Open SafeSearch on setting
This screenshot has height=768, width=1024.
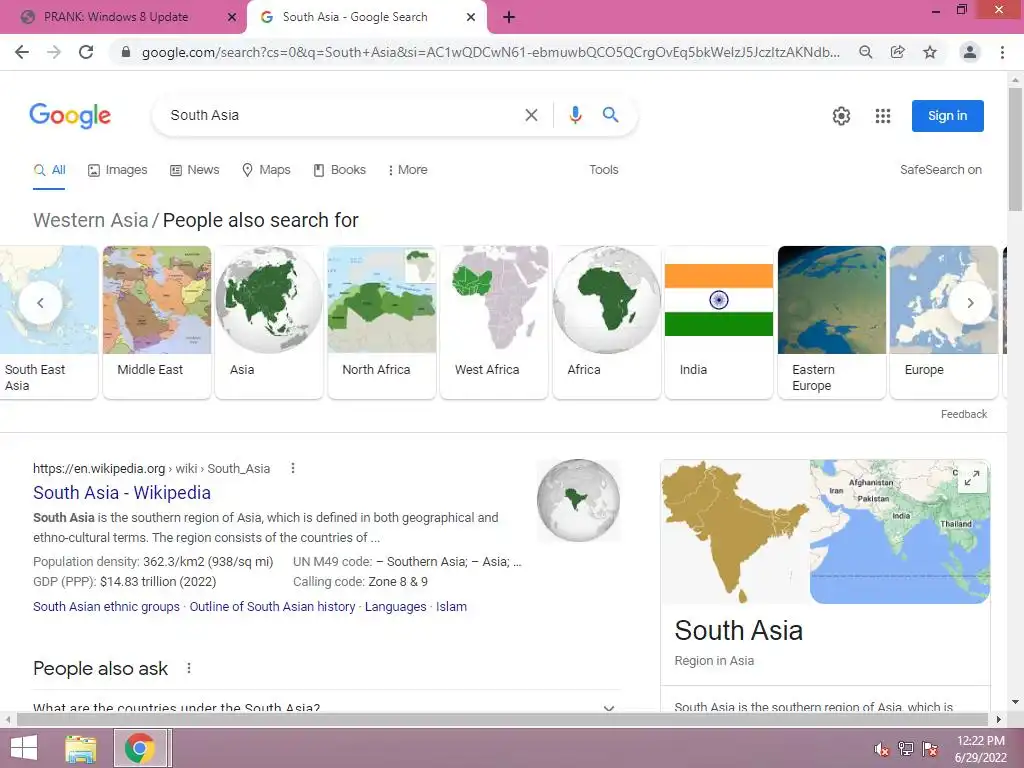click(940, 170)
